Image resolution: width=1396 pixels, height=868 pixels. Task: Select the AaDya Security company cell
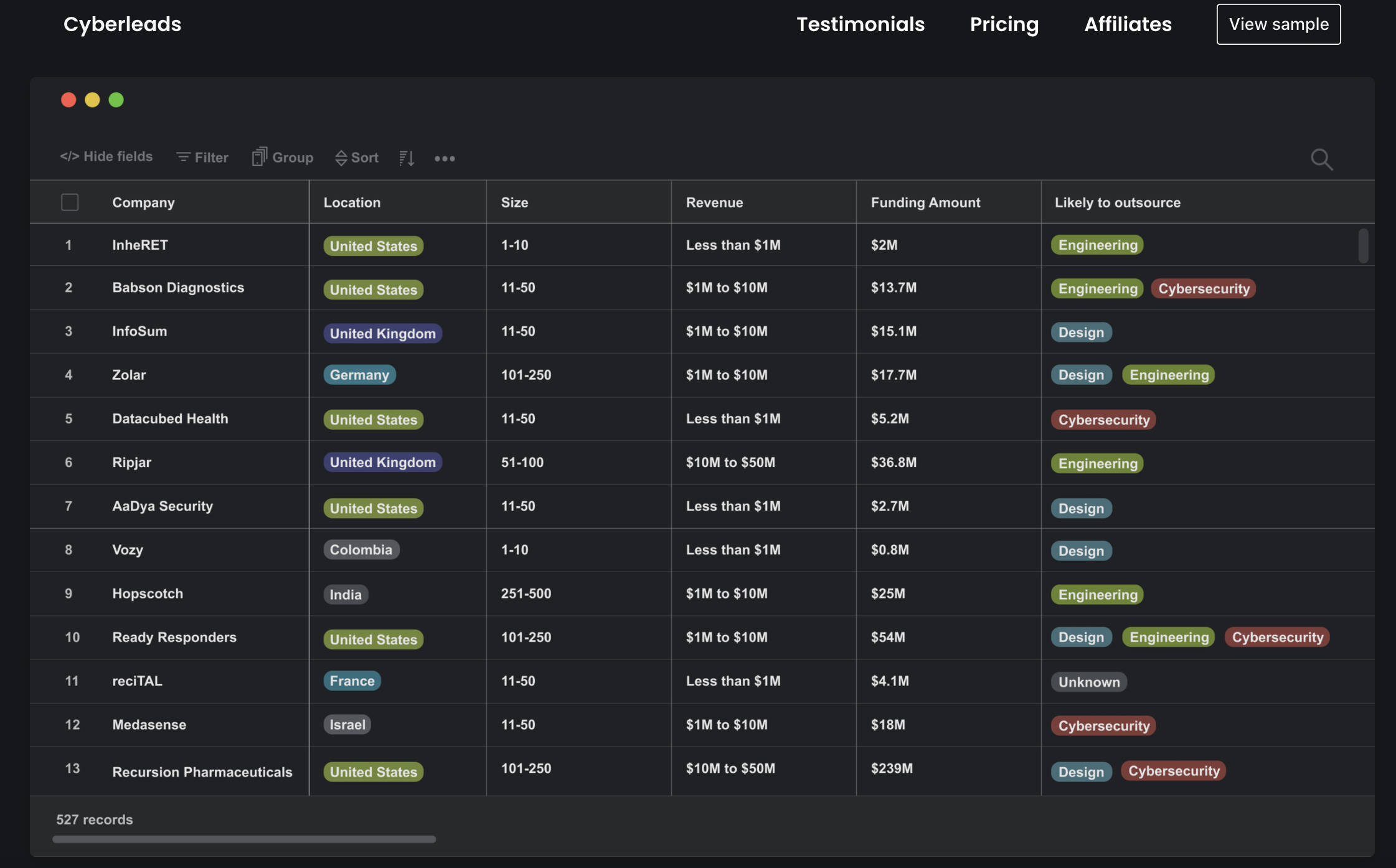pyautogui.click(x=163, y=506)
